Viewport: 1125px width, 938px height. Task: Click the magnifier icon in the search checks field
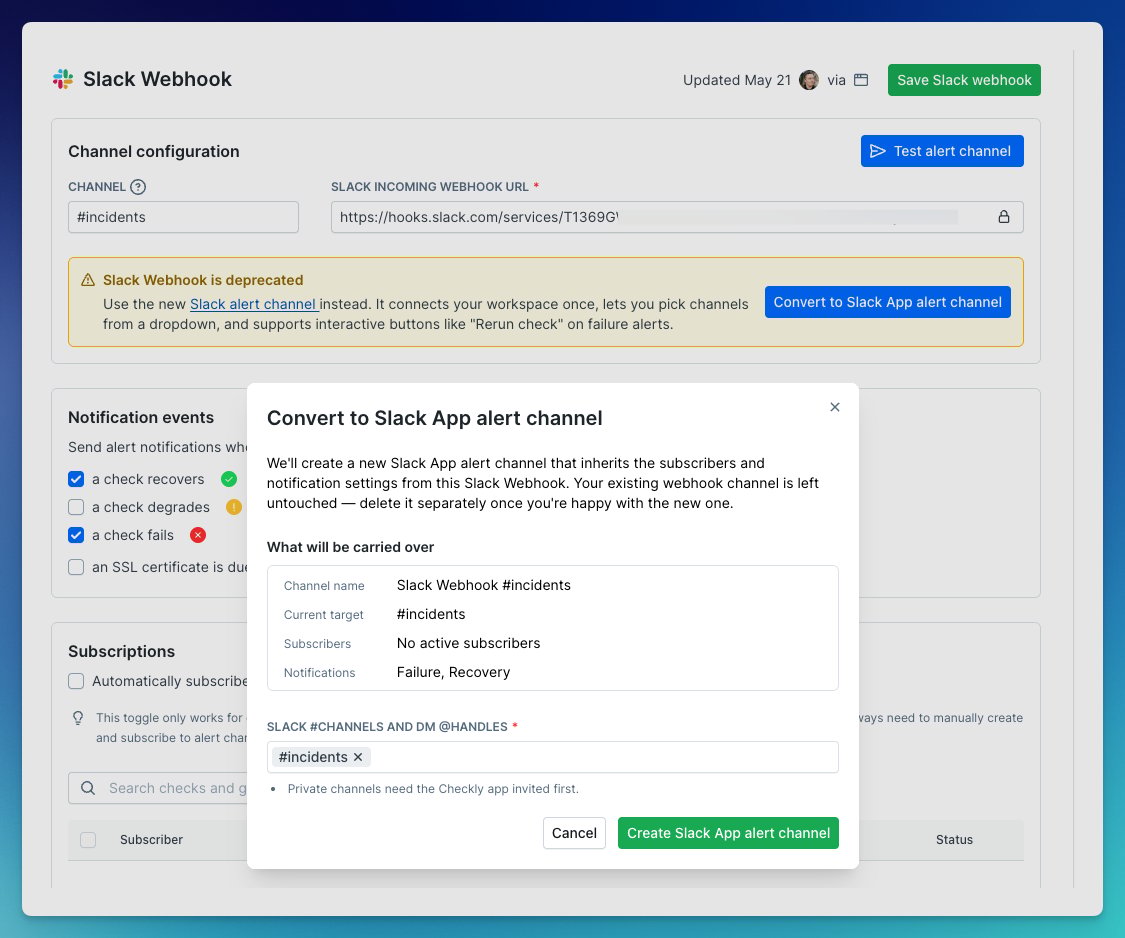pos(88,788)
